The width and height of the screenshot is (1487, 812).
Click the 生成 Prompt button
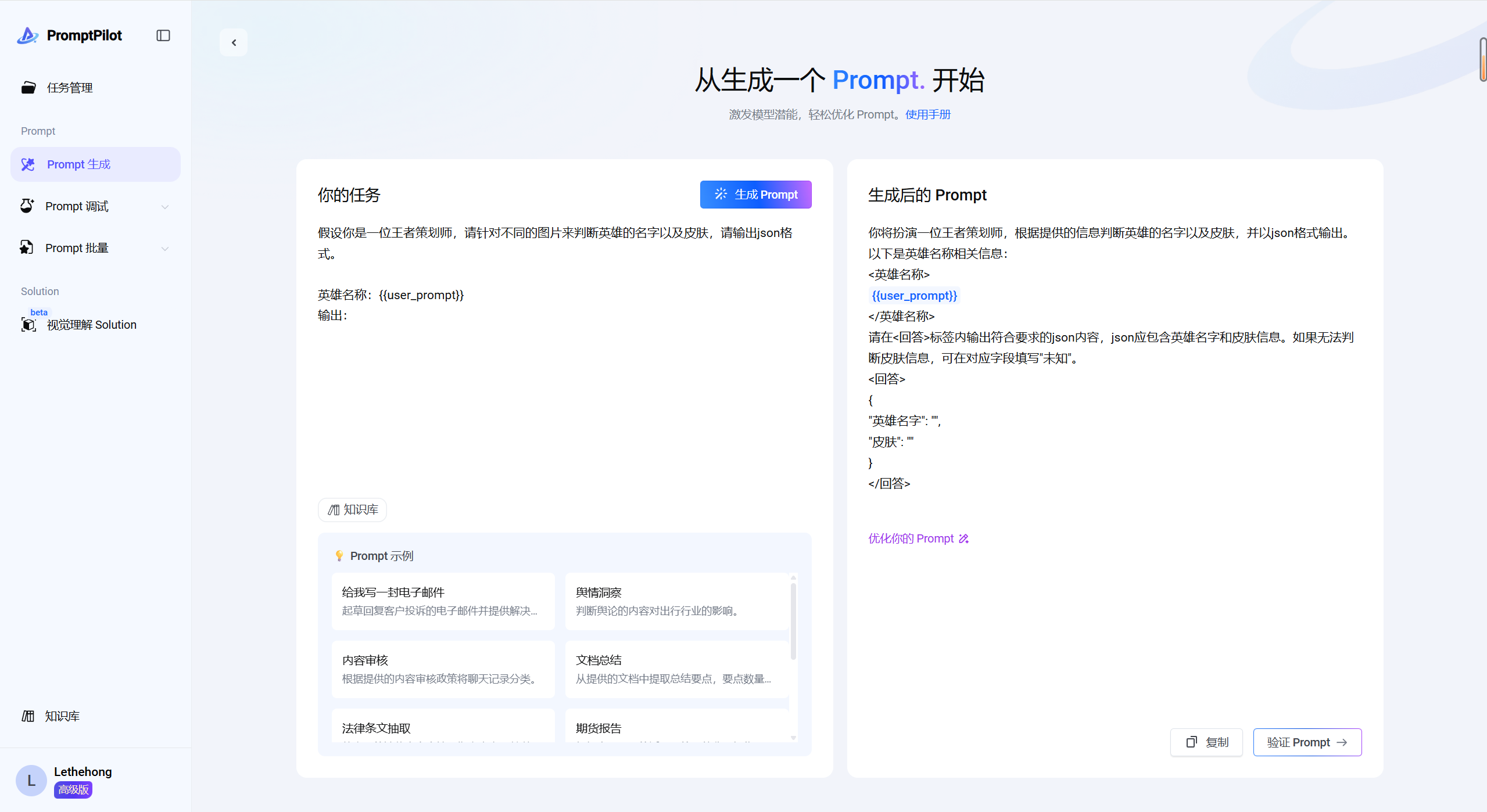point(755,195)
